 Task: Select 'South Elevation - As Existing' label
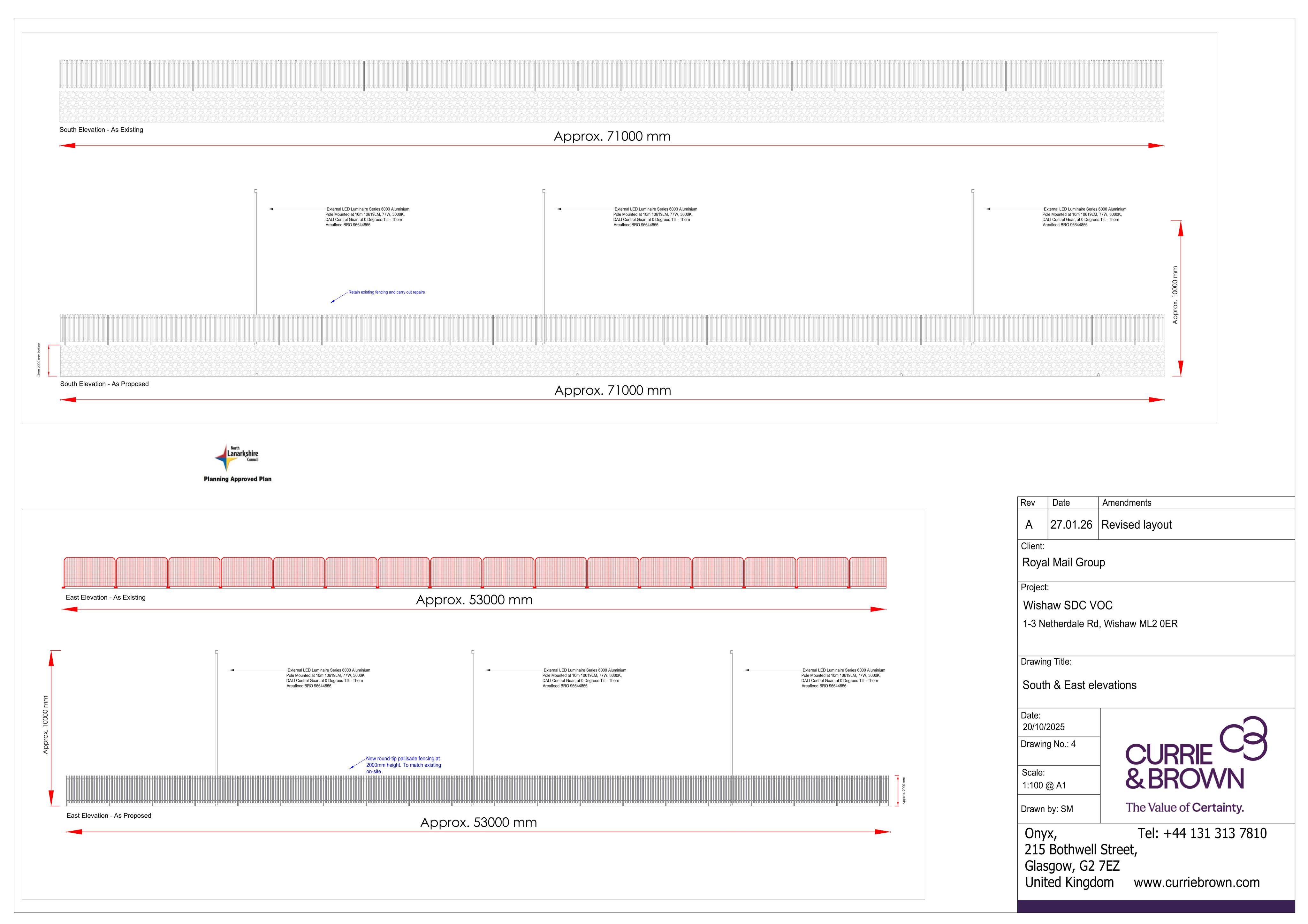[x=102, y=130]
